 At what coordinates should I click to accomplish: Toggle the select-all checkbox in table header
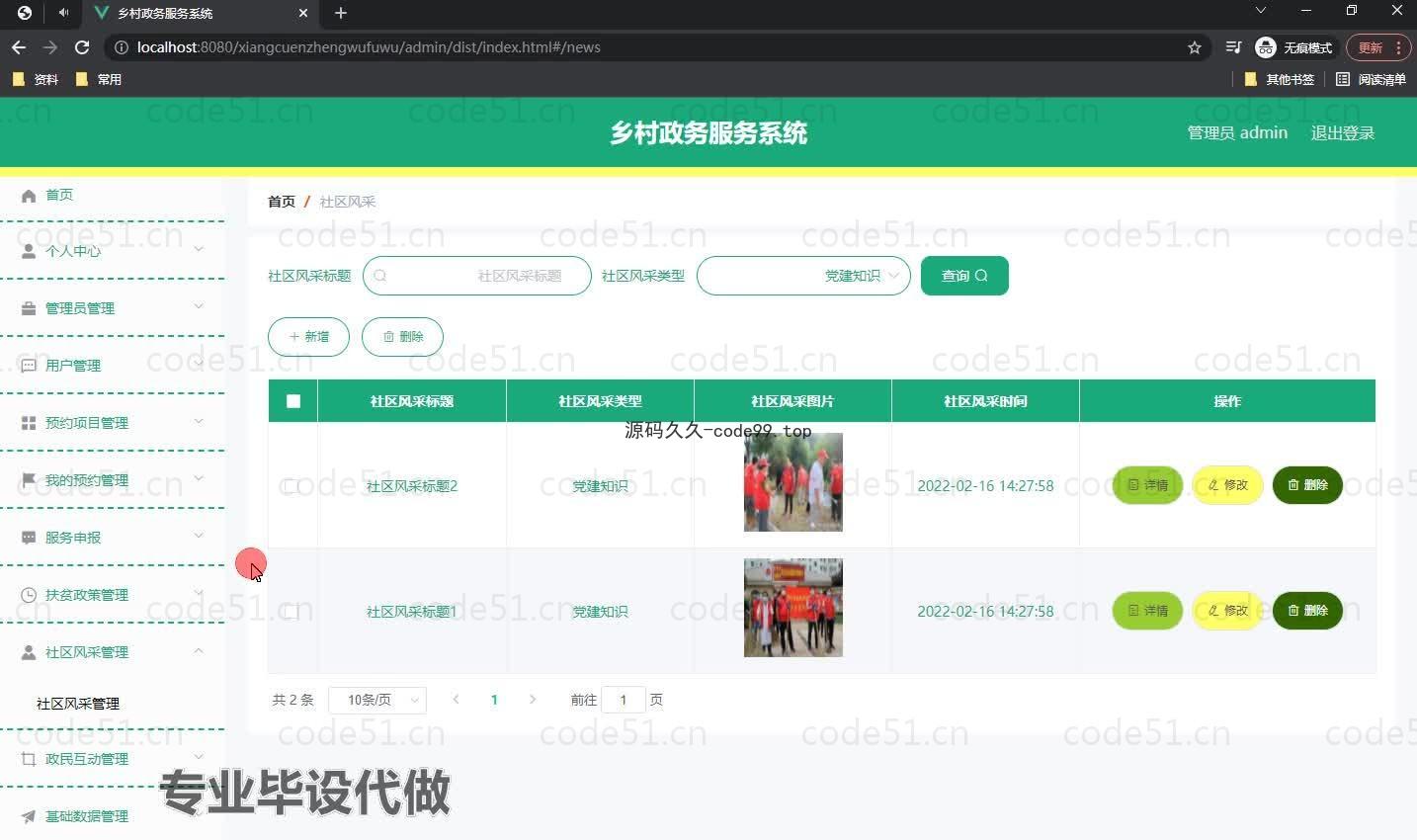point(293,401)
